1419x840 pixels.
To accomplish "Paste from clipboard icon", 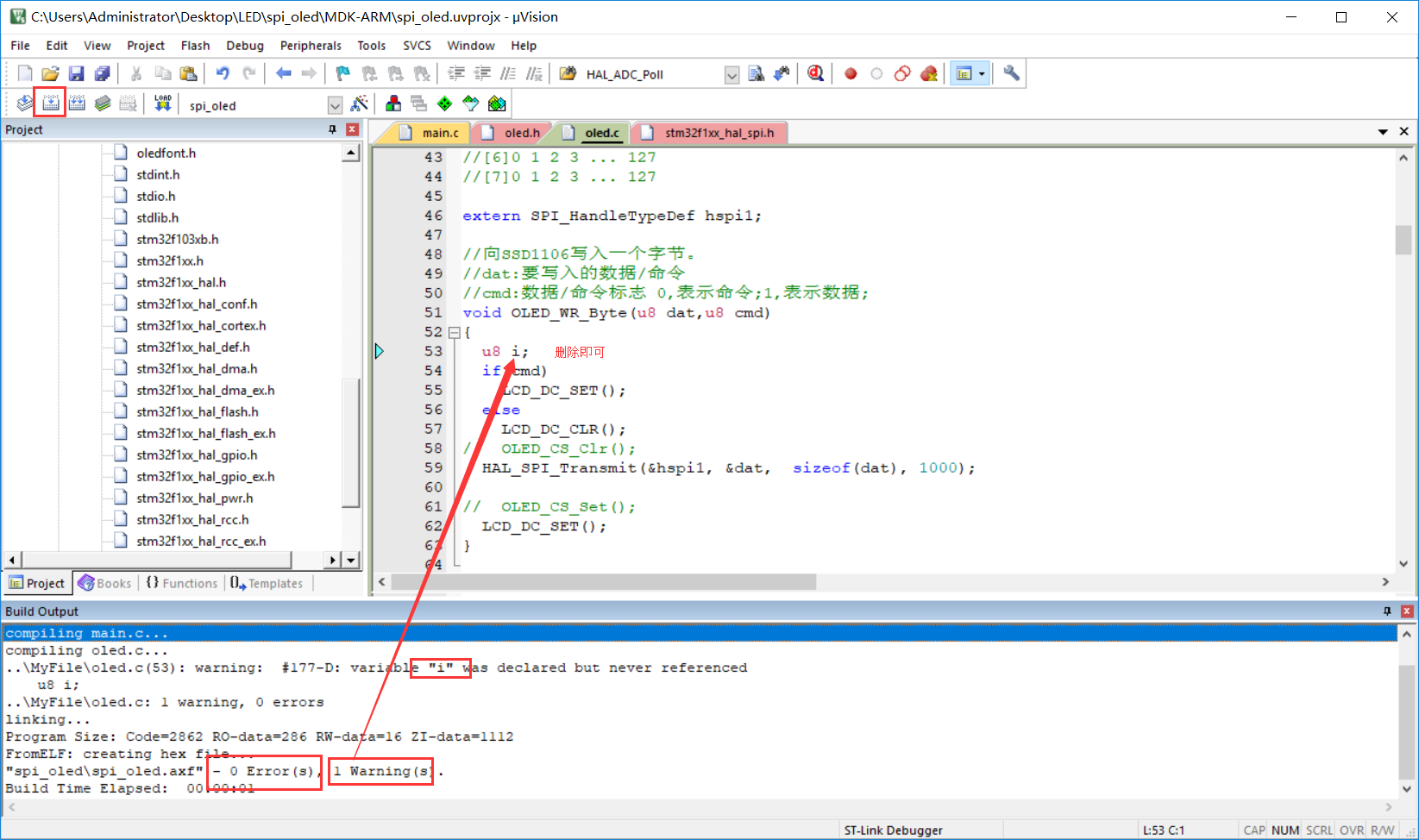I will click(188, 74).
